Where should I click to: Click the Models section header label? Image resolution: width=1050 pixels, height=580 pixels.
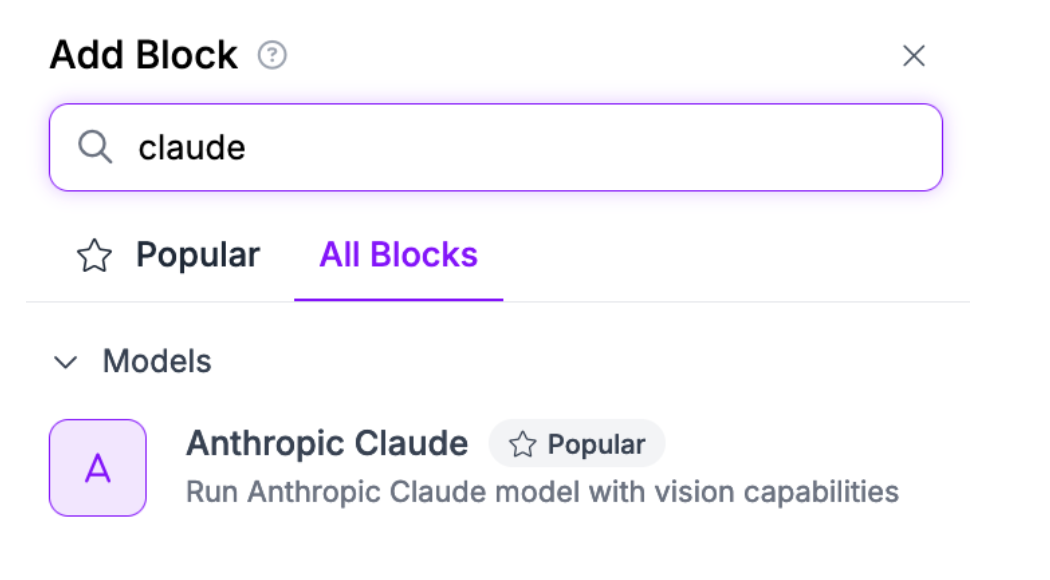point(157,361)
